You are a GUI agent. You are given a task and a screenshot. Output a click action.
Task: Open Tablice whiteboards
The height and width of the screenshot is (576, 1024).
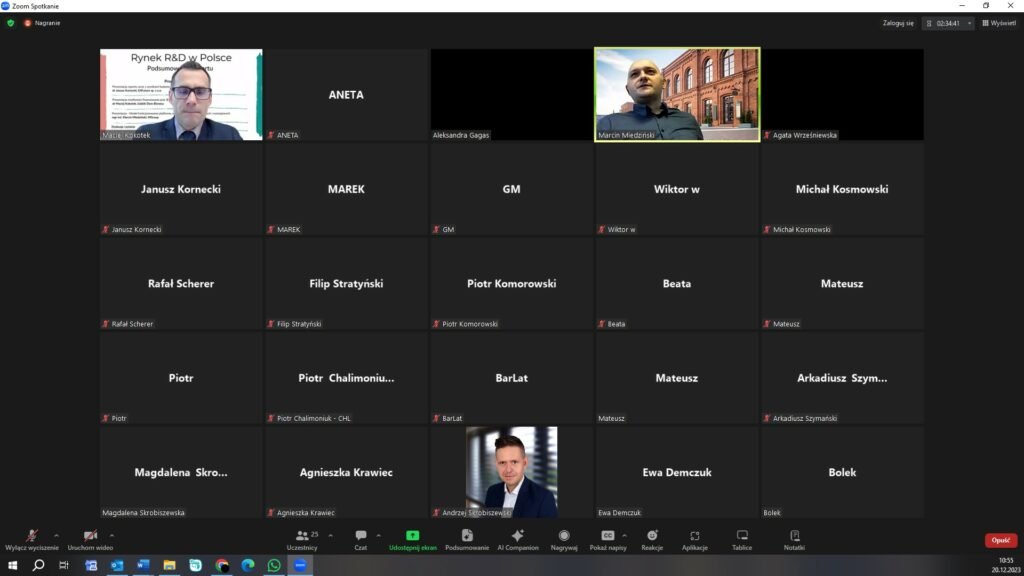click(x=742, y=538)
